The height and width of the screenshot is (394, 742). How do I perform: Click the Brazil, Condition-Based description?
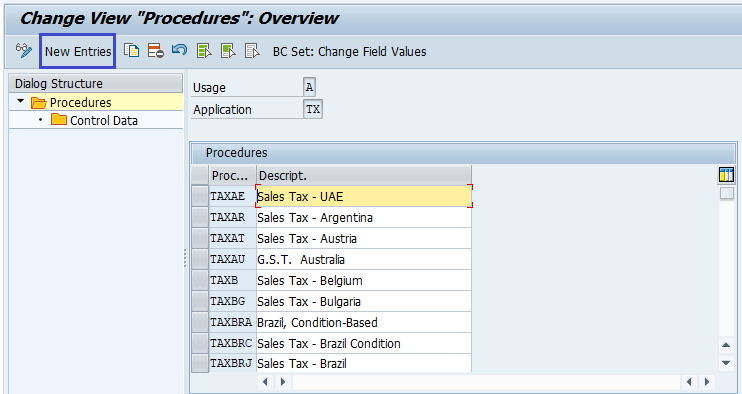point(364,322)
